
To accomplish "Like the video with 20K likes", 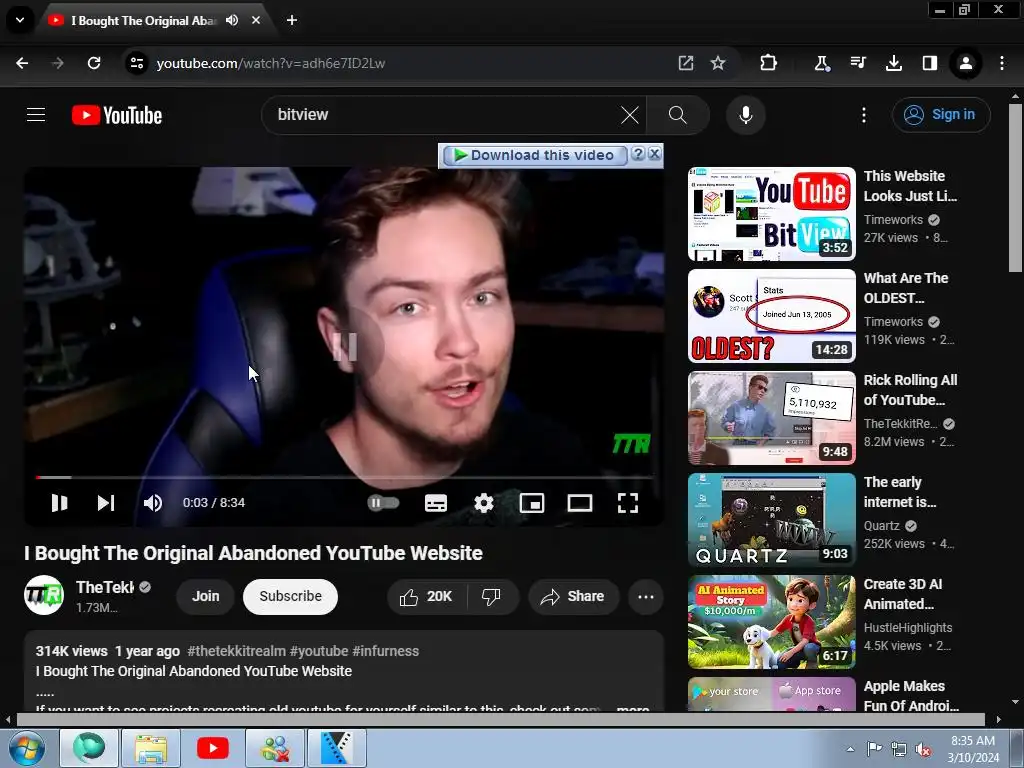I will click(x=427, y=596).
